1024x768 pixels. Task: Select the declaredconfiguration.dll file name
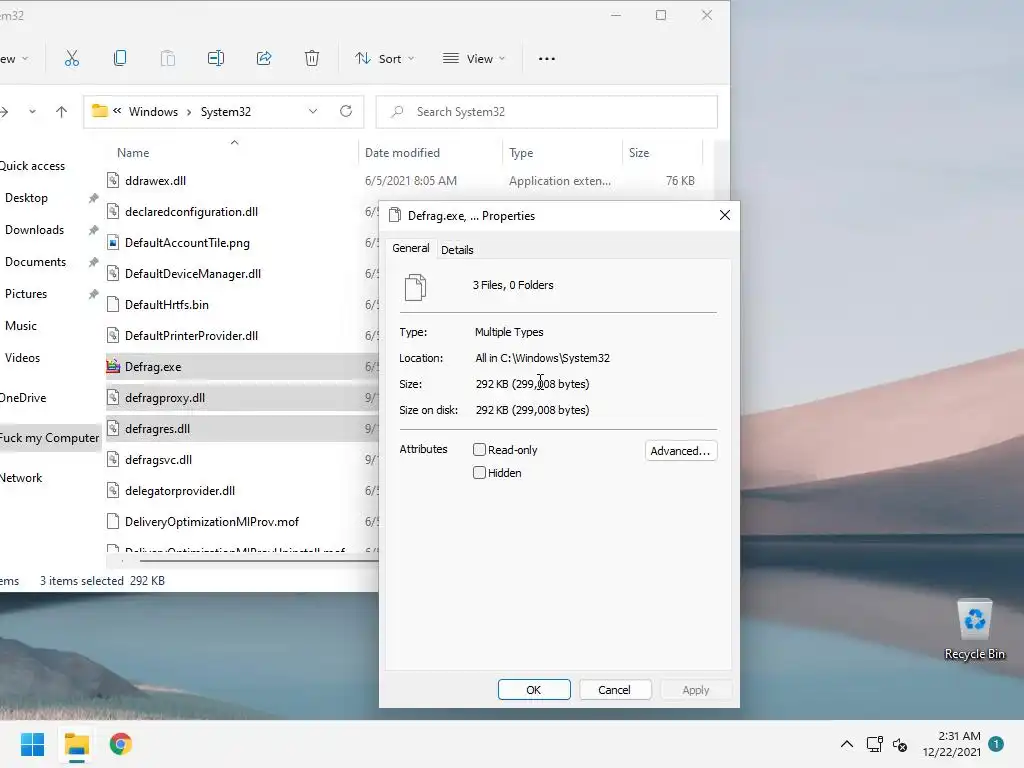[191, 212]
